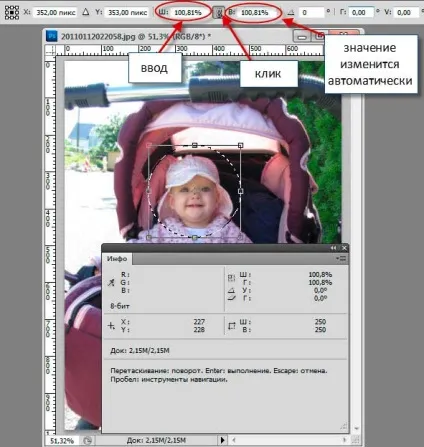Open the Инфо panel options menu
The image size is (424, 447).
[x=341, y=258]
